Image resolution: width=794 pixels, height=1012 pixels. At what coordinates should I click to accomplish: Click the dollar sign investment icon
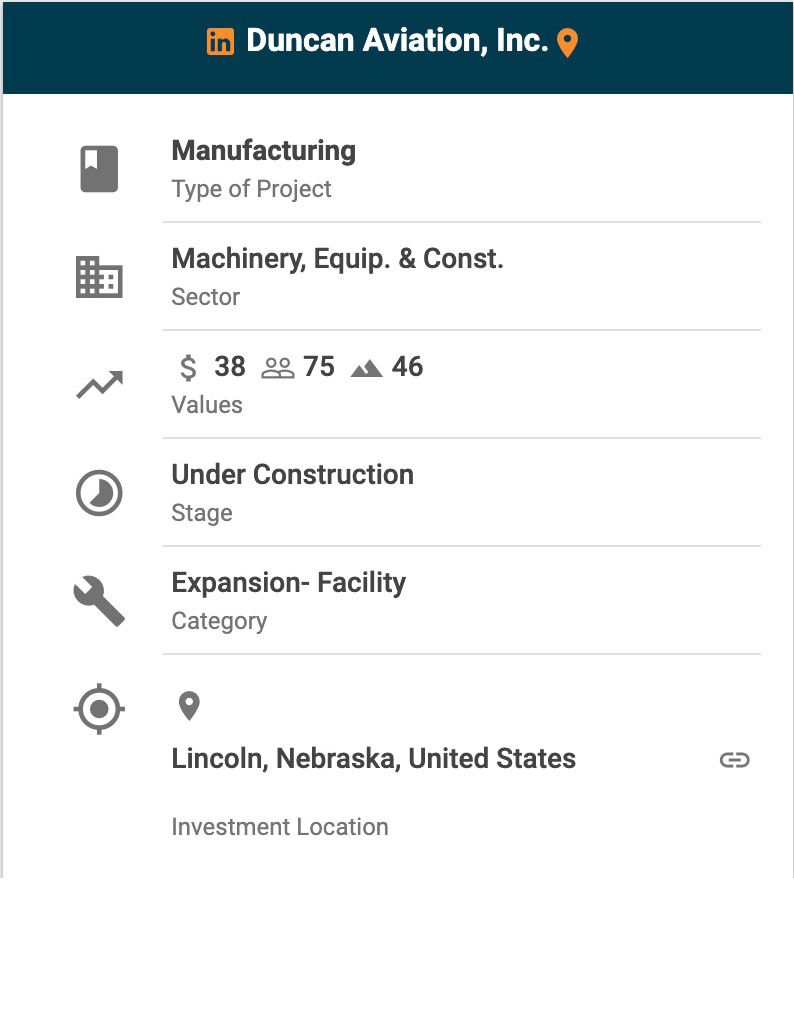188,368
